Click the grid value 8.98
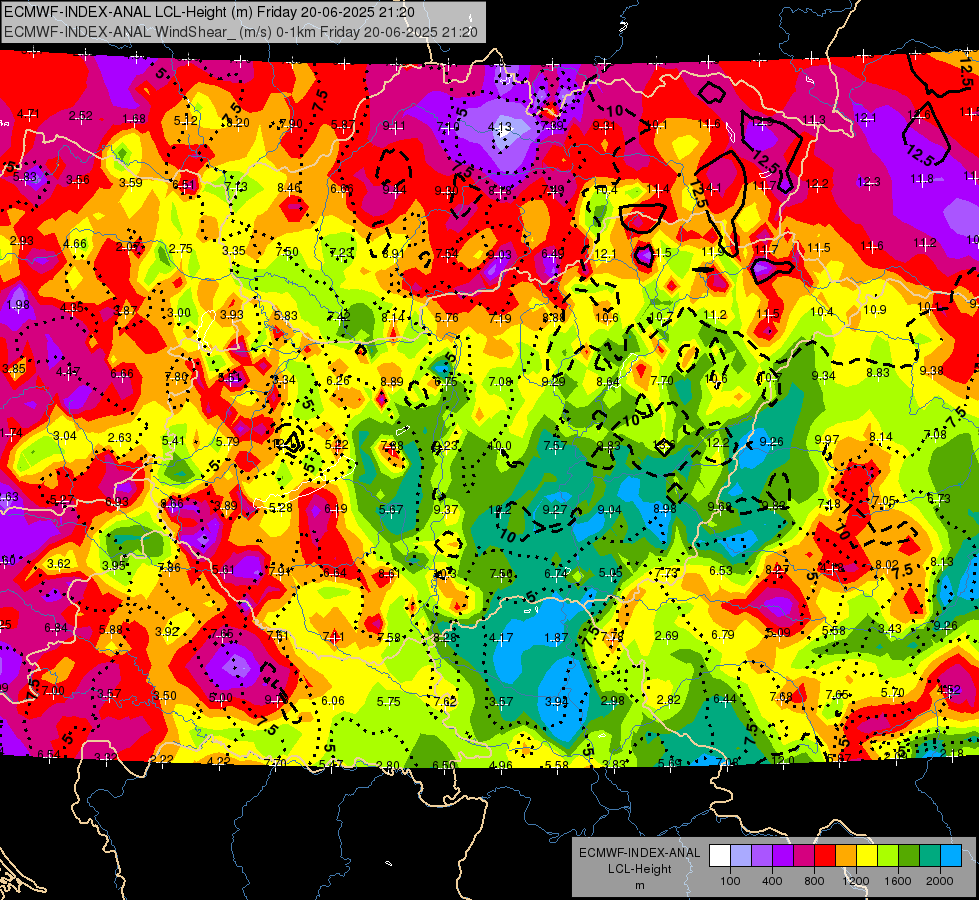The width and height of the screenshot is (979, 900). pos(664,508)
